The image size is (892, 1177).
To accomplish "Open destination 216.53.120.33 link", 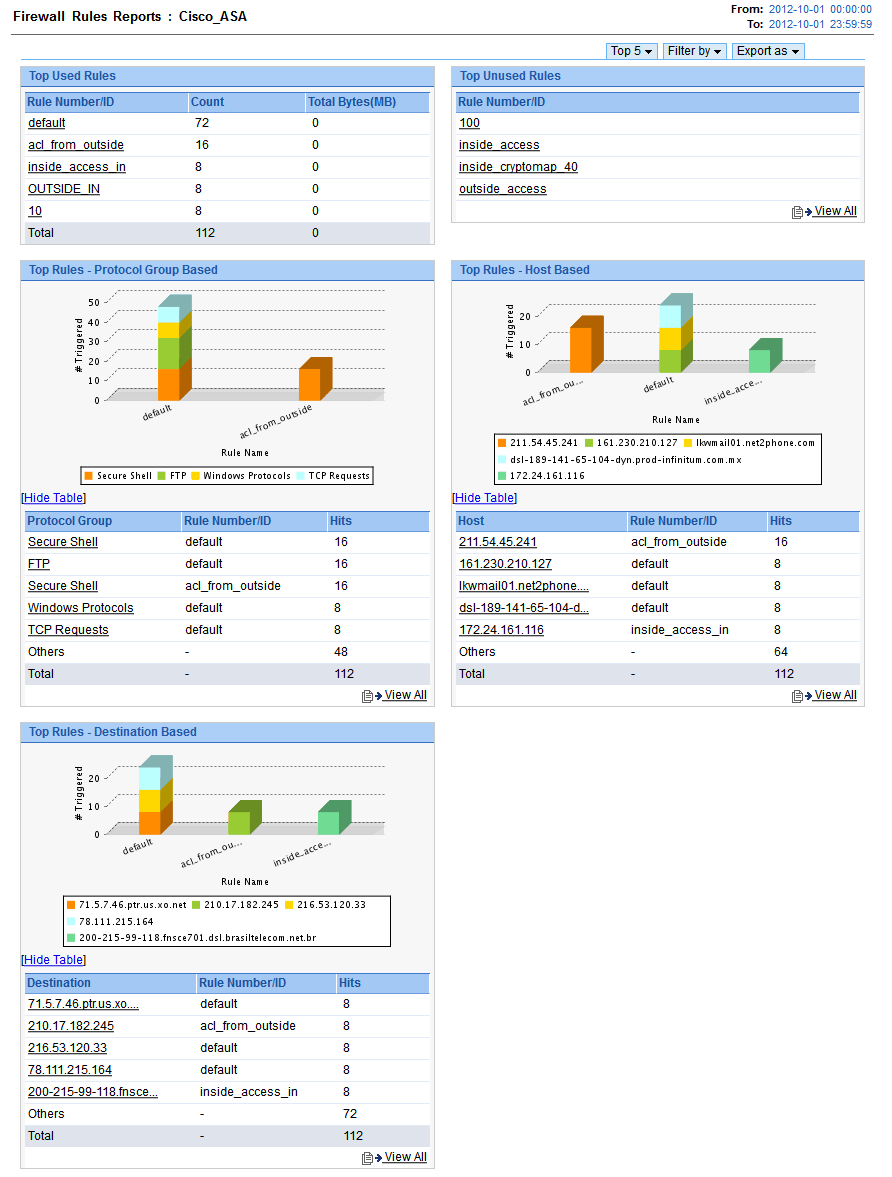I will [68, 1048].
